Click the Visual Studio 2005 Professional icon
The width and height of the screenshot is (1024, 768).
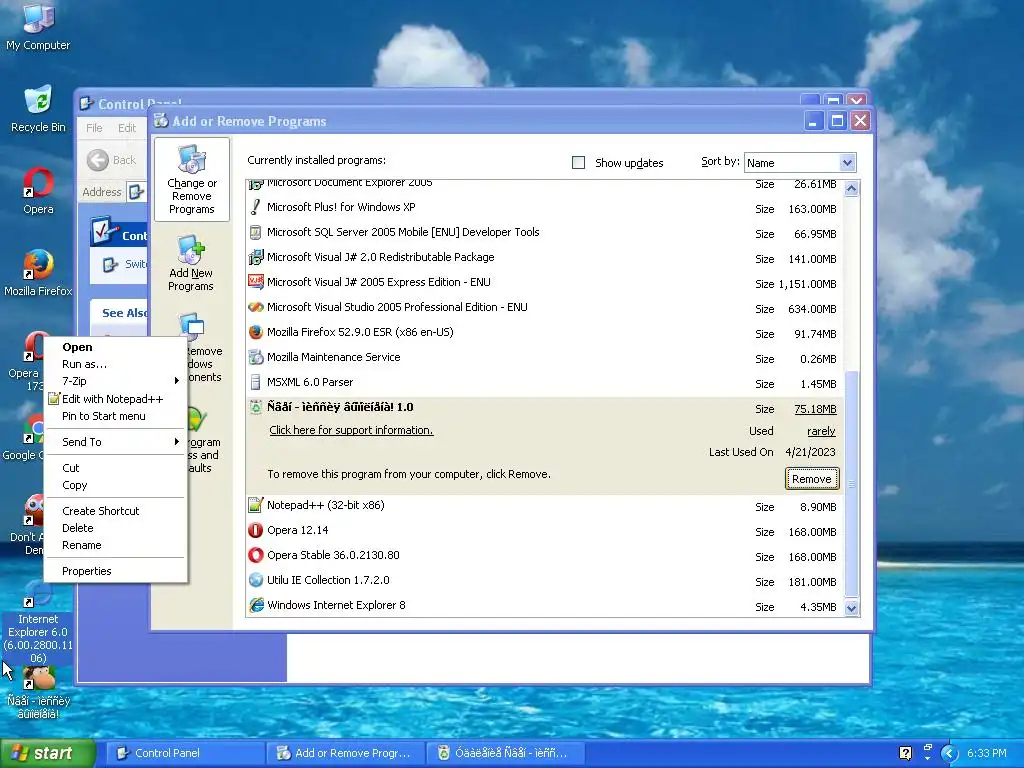point(255,308)
